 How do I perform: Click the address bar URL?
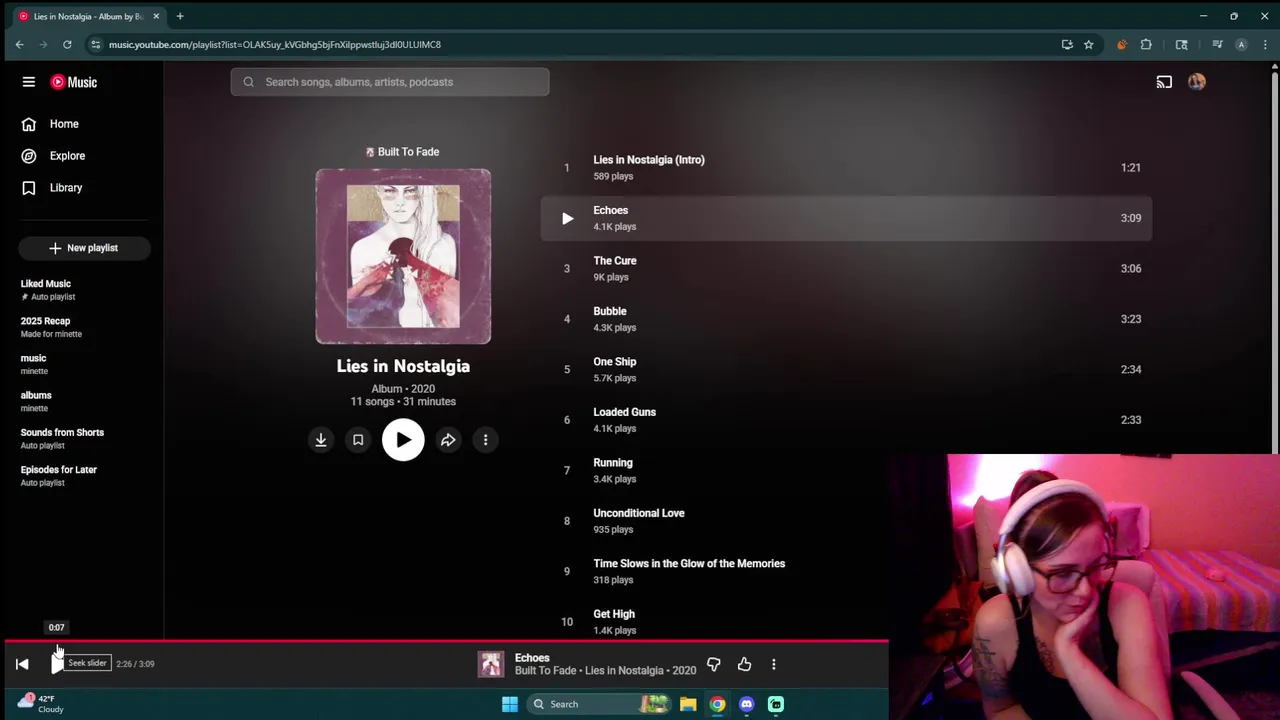coord(274,44)
